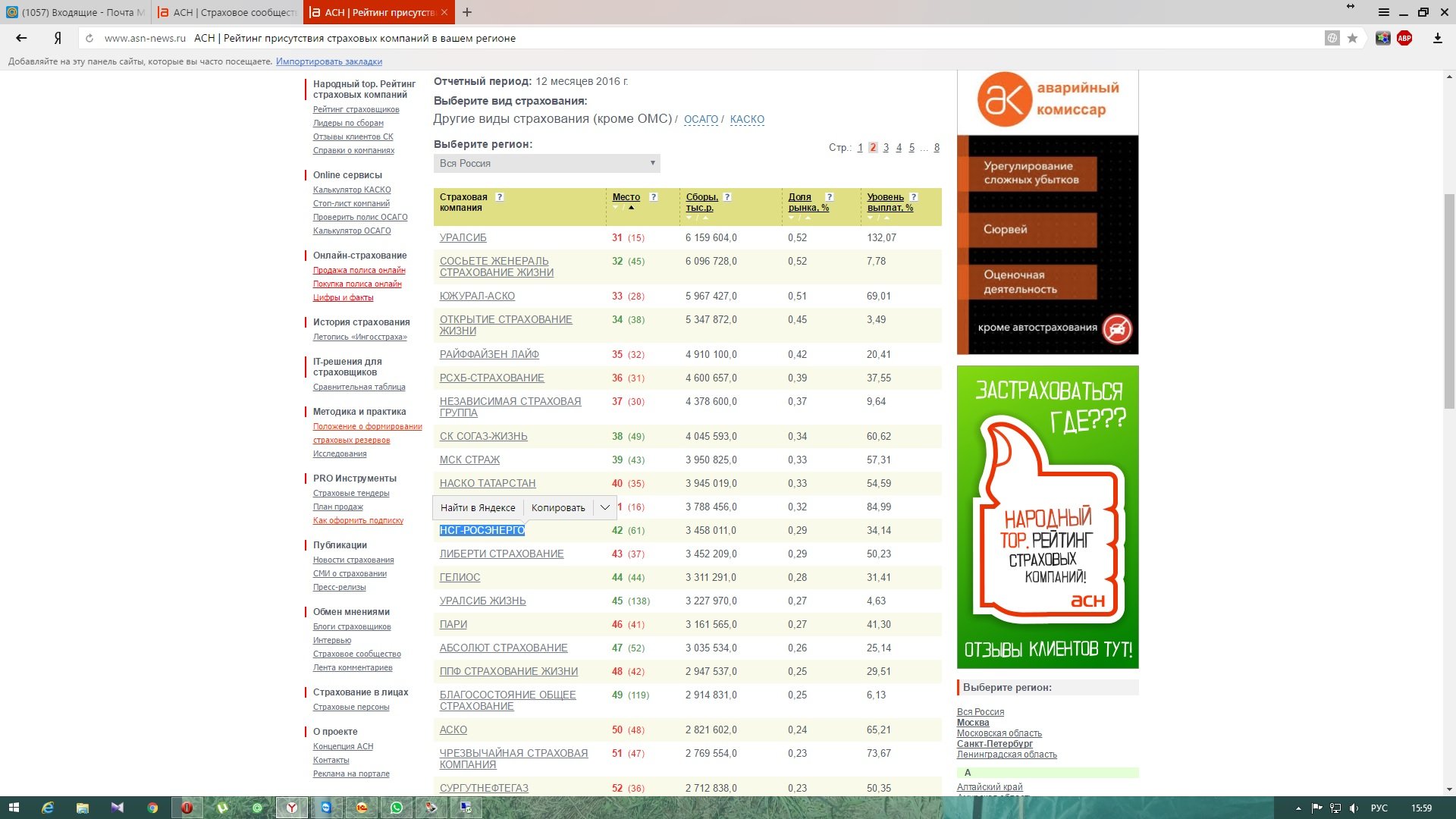Open ГЕЛИОС company link
Screen dimensions: 1456x819
point(460,578)
